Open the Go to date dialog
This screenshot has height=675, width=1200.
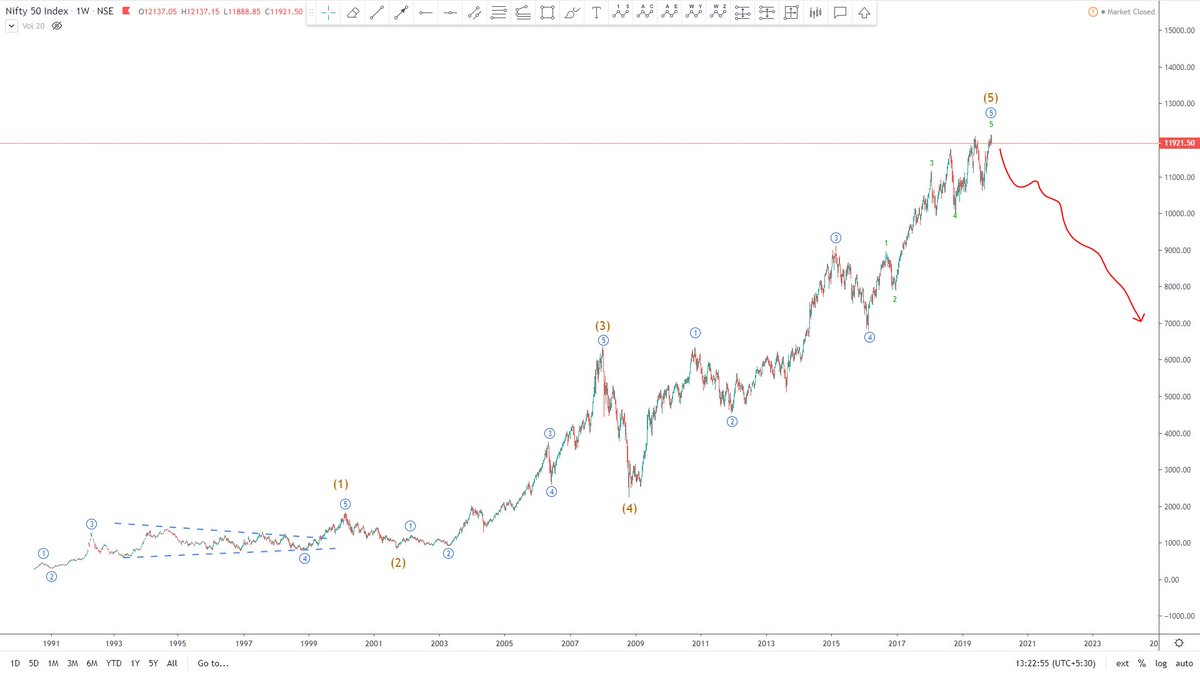214,663
